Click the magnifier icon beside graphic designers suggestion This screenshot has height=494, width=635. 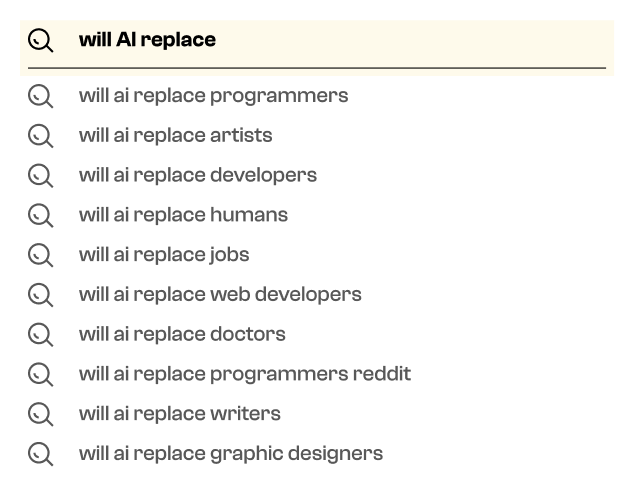point(40,454)
